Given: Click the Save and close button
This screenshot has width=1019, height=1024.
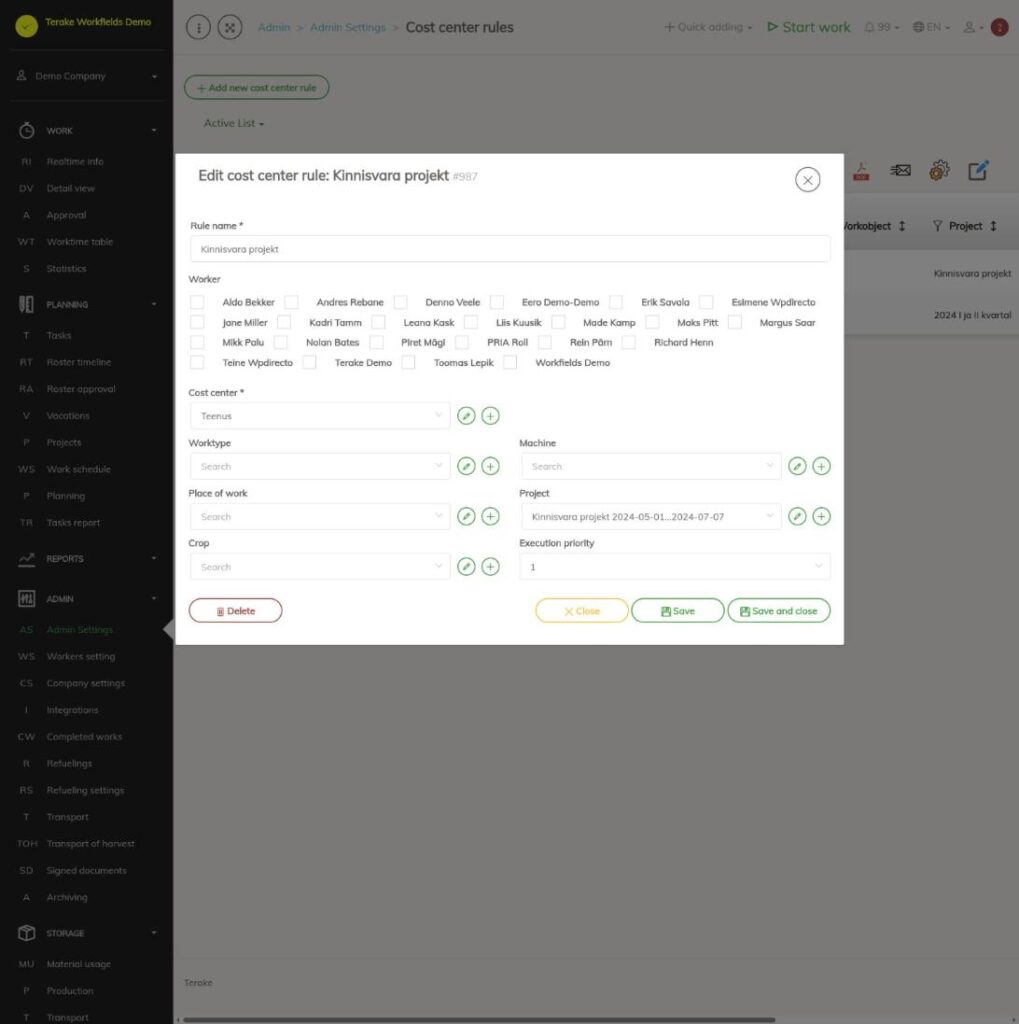Looking at the screenshot, I should 779,611.
